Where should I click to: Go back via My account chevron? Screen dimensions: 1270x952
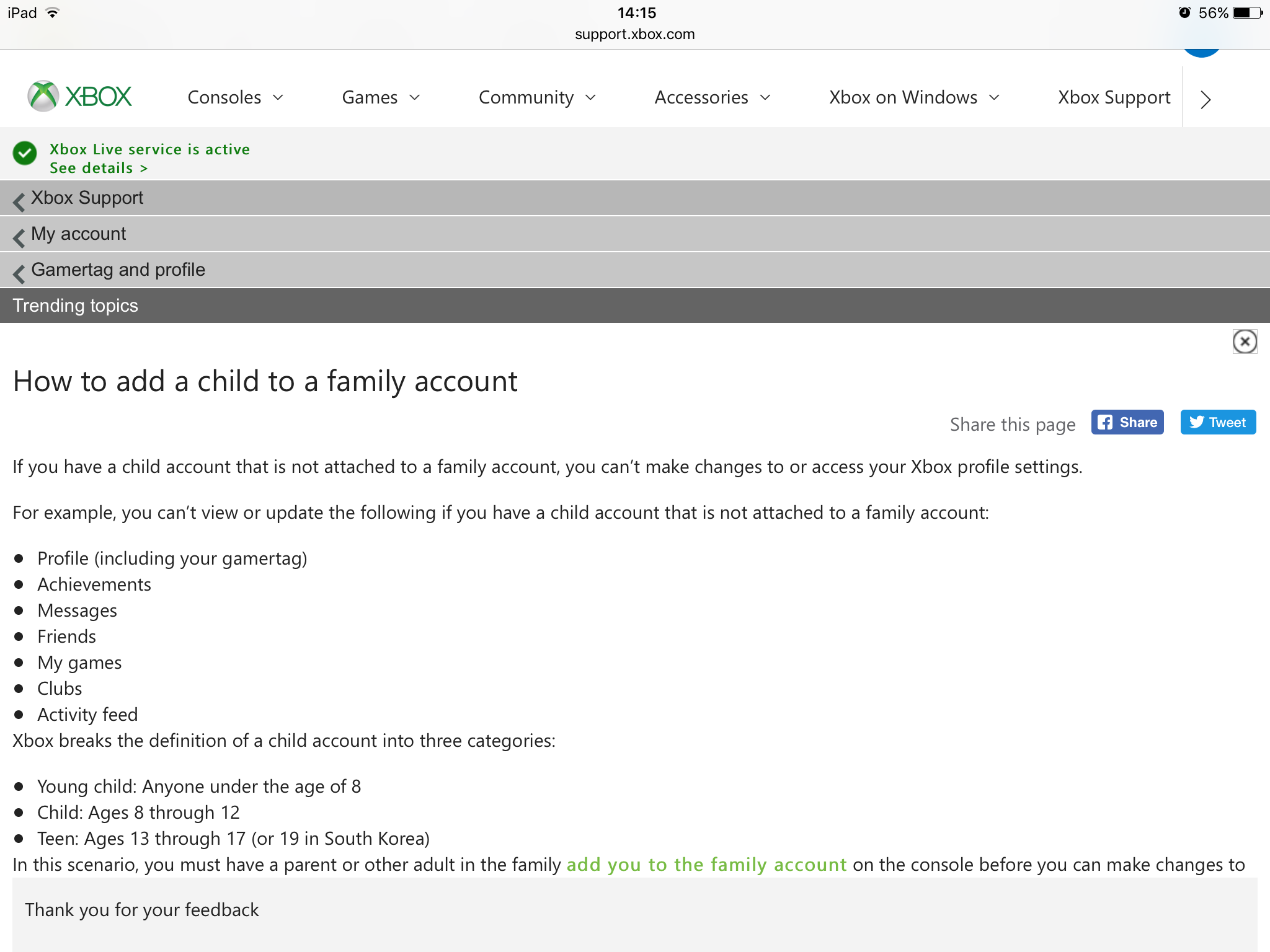pyautogui.click(x=19, y=237)
